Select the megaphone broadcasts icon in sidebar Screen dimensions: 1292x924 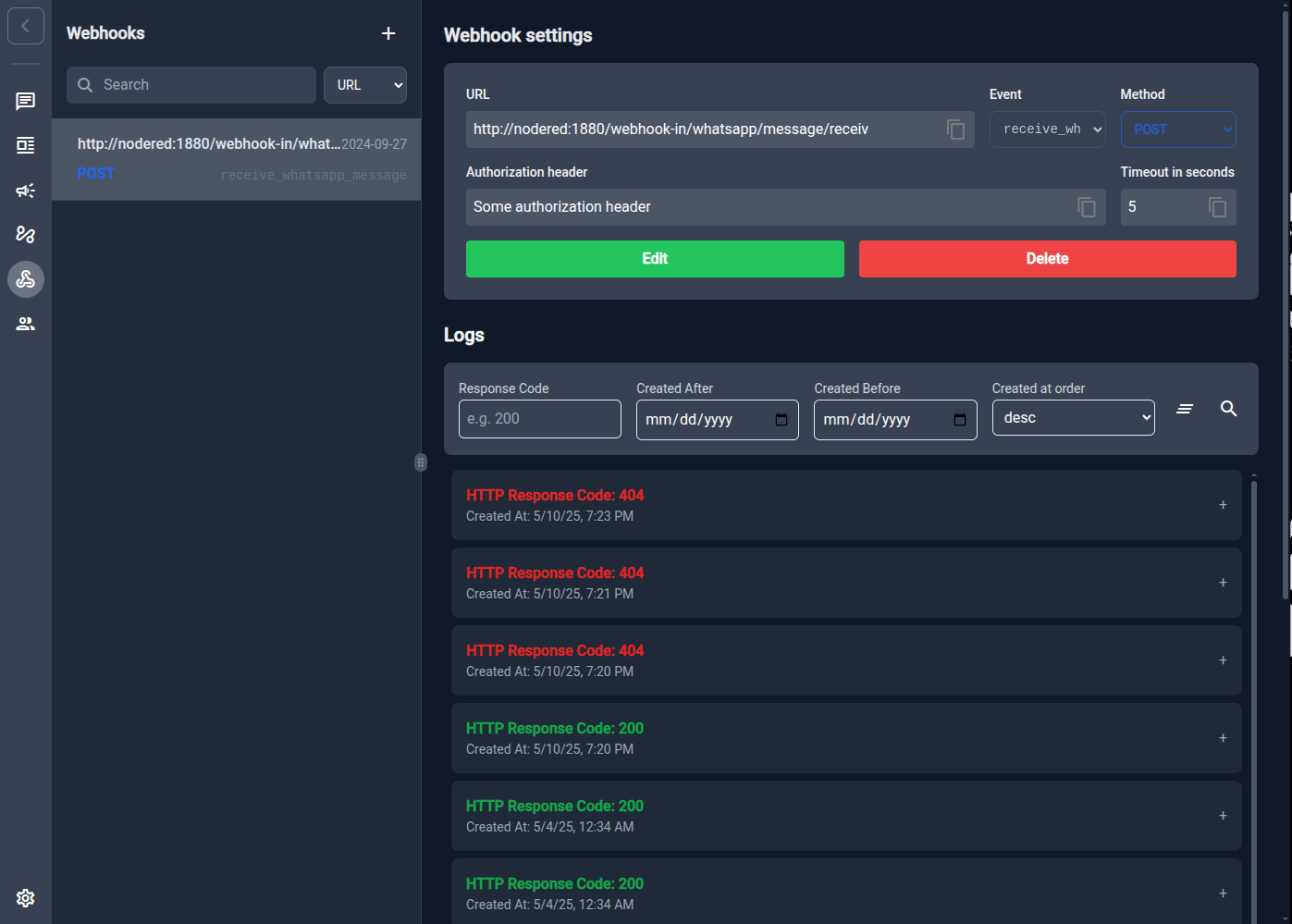pos(26,191)
